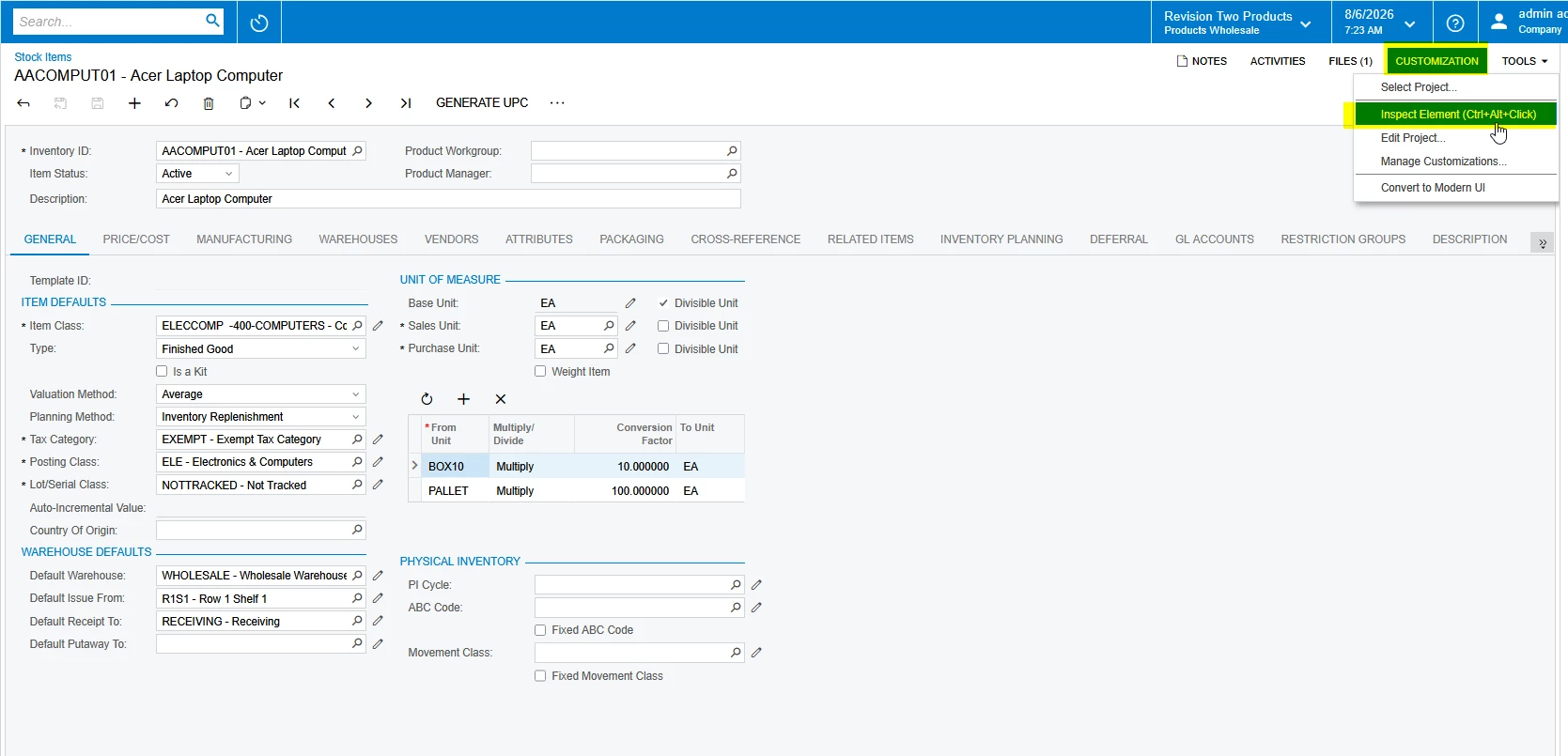Image resolution: width=1568 pixels, height=756 pixels.
Task: Open the Help question mark icon
Action: click(1455, 23)
